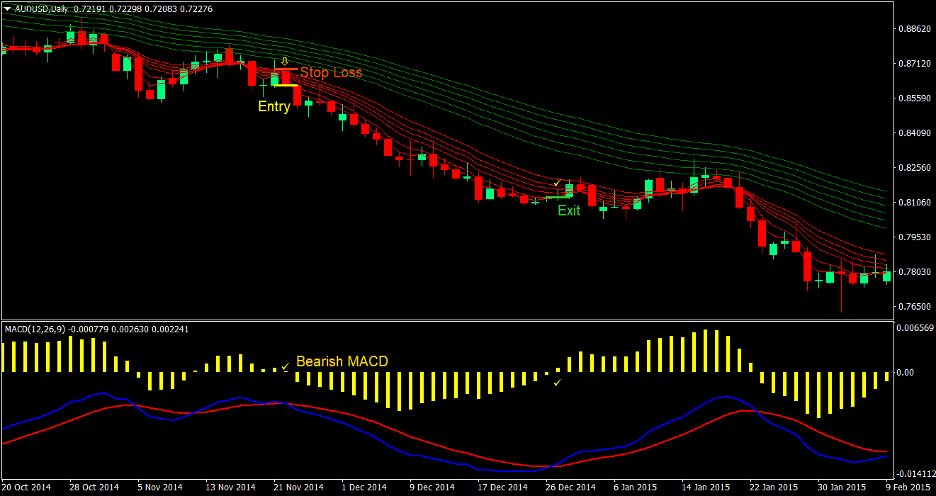Click the 0.76500 price axis label
The image size is (936, 496).
(x=913, y=306)
